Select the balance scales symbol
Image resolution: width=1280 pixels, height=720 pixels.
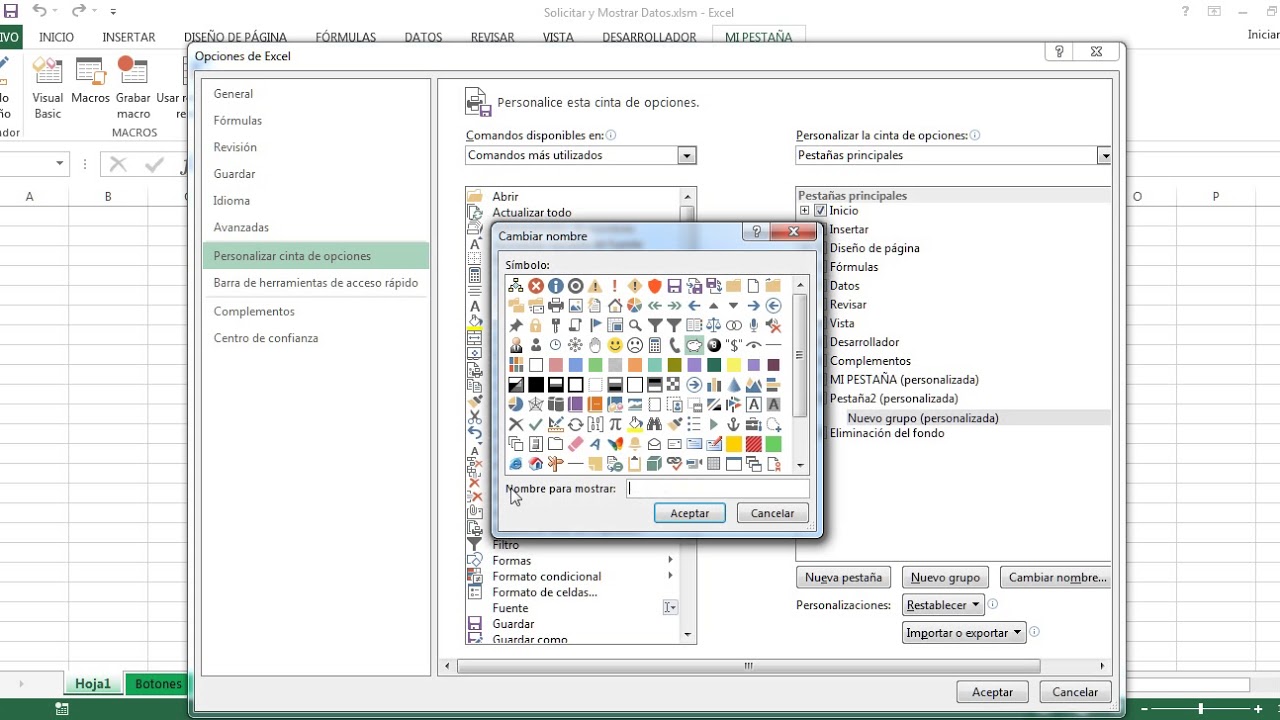(x=714, y=325)
